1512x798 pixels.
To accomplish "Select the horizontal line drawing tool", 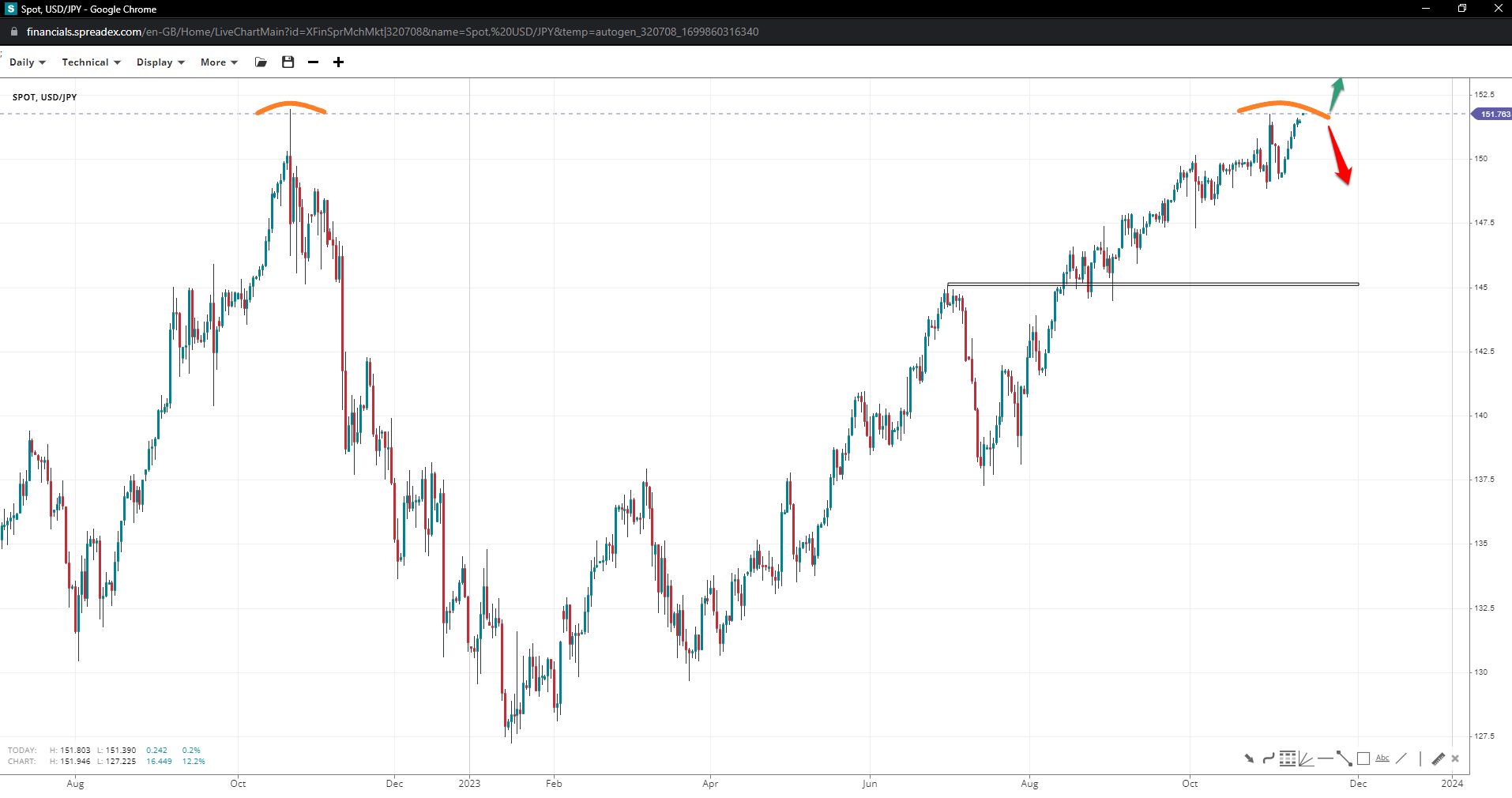I will point(1325,758).
